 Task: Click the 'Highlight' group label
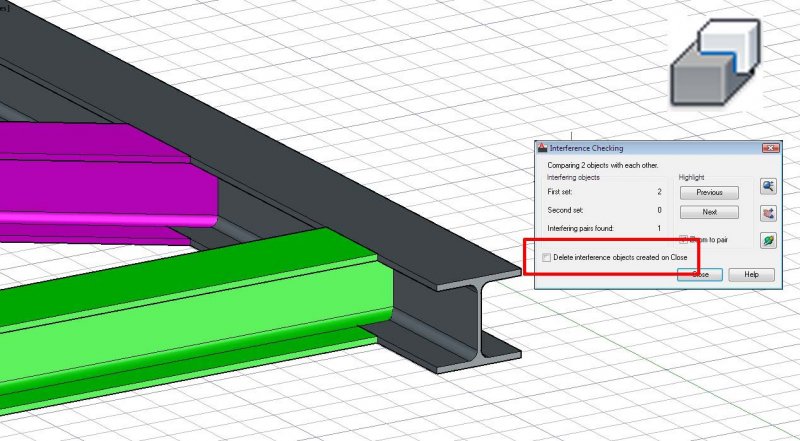(691, 177)
